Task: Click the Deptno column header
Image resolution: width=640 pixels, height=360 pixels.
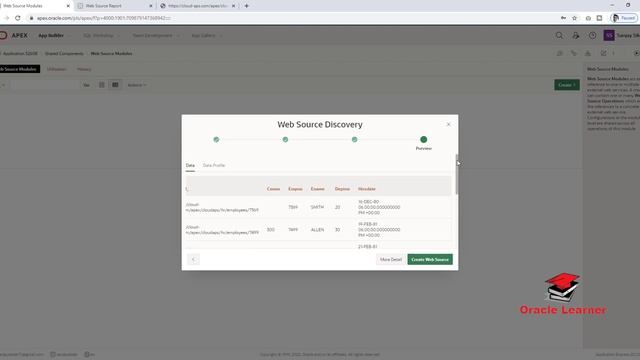Action: [342, 189]
